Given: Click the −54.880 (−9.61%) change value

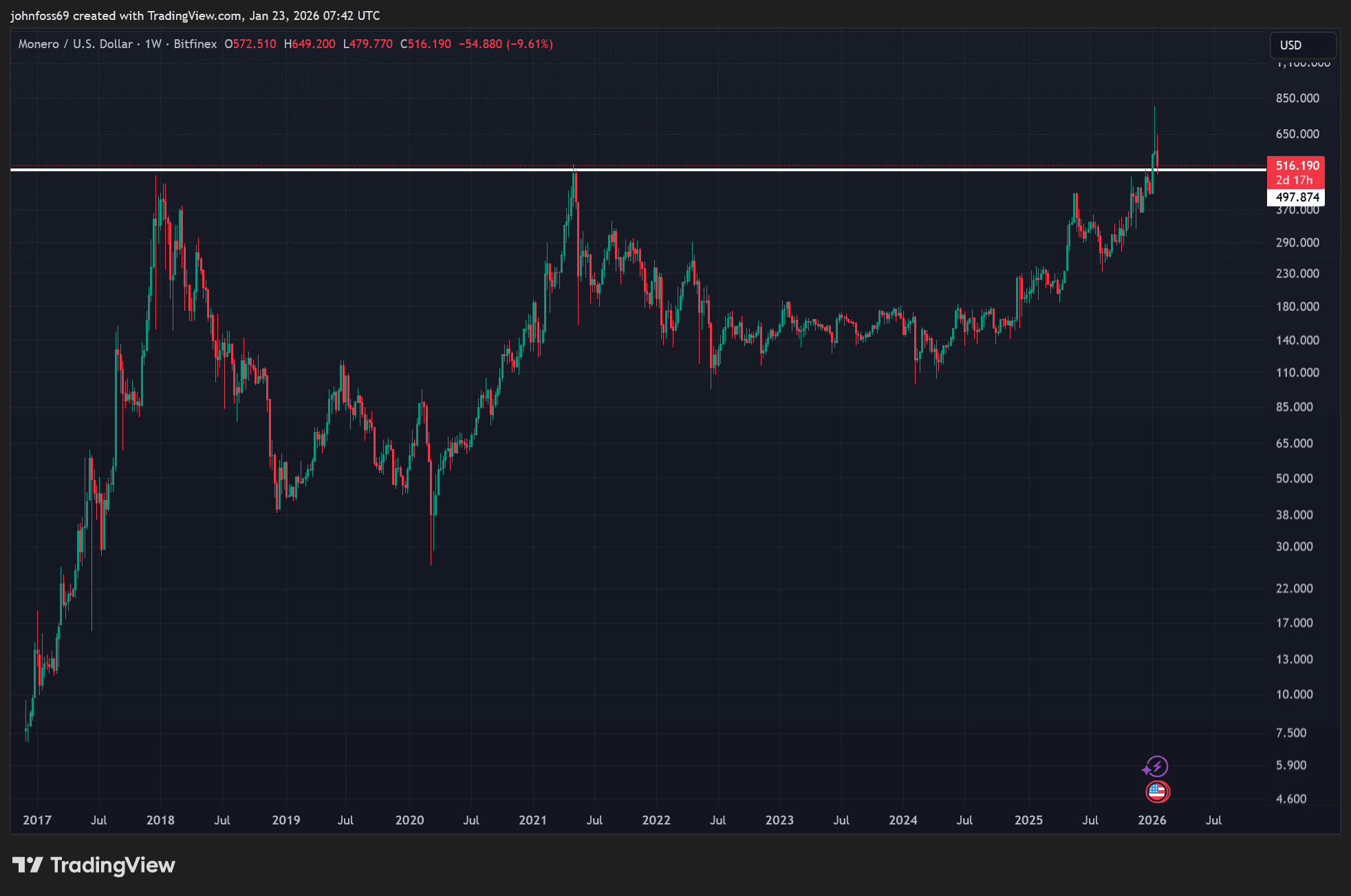Looking at the screenshot, I should point(506,44).
